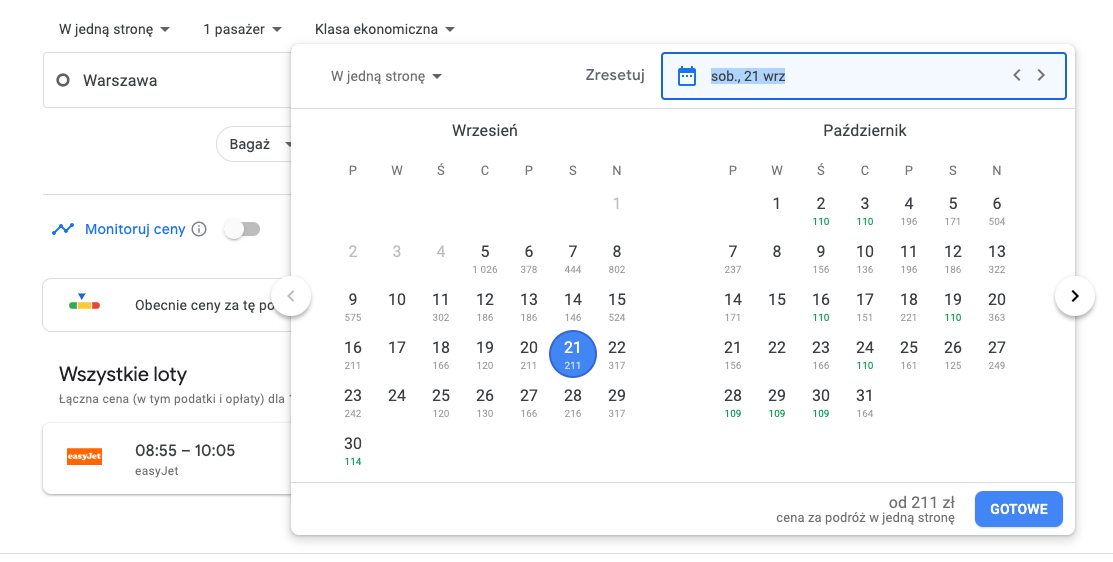Select October 15 without price
1113x562 pixels.
(777, 300)
